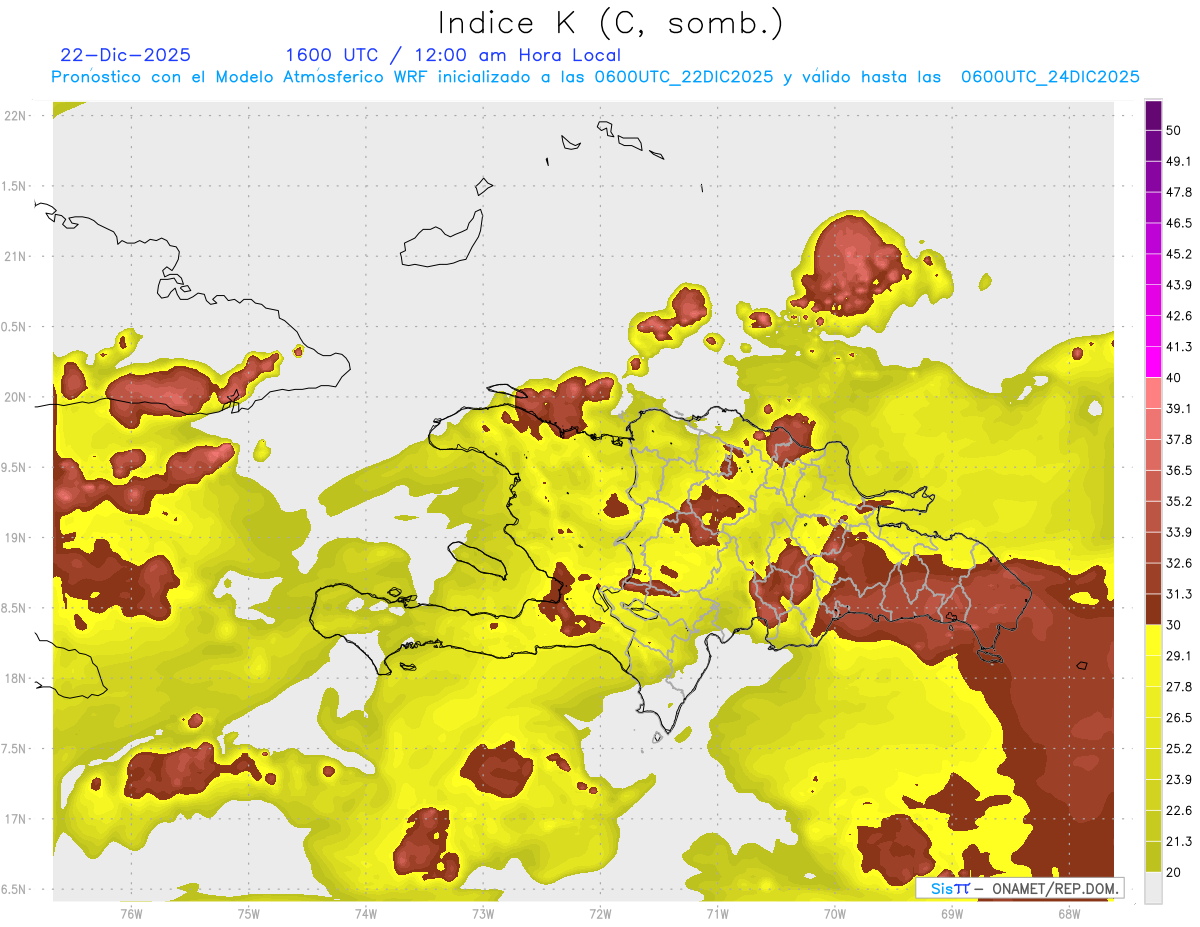Click the 21N latitude label
The image size is (1200, 927).
pyautogui.click(x=16, y=256)
